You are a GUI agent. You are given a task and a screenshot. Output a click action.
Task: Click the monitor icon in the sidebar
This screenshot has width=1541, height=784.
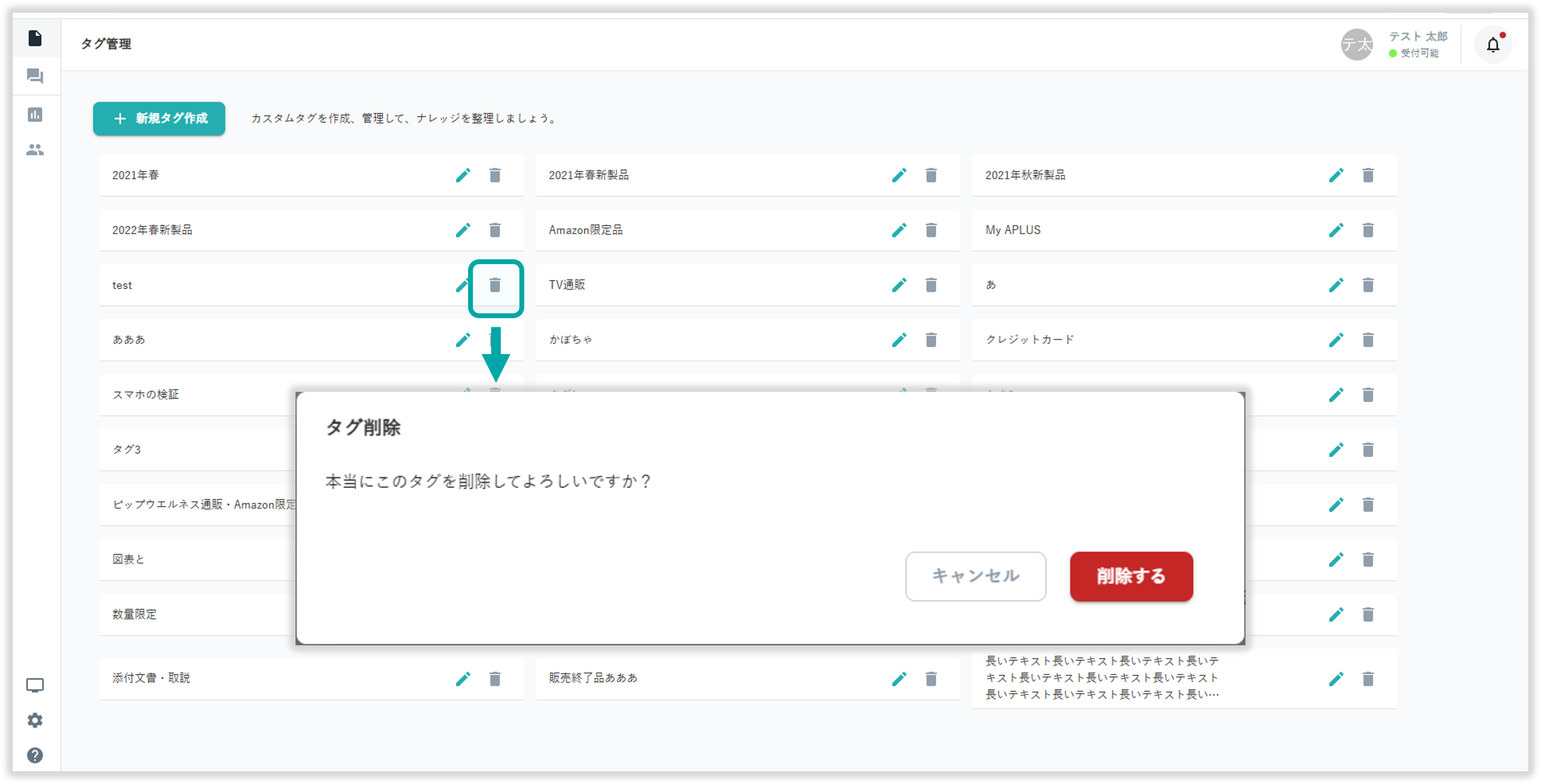(35, 685)
